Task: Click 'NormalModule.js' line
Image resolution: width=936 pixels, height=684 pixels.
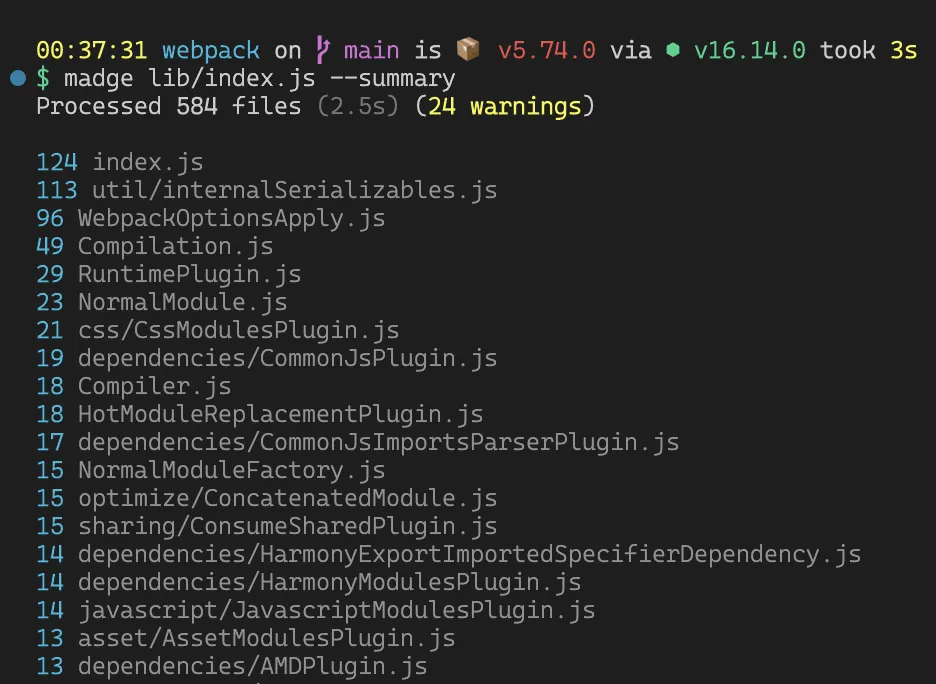Action: (162, 303)
